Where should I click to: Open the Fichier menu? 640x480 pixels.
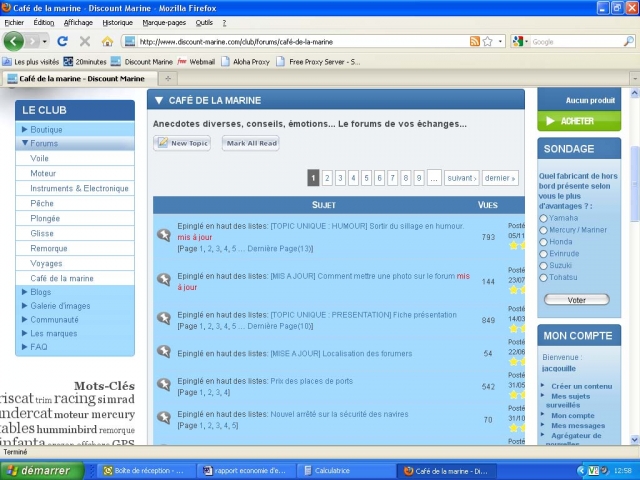[14, 23]
